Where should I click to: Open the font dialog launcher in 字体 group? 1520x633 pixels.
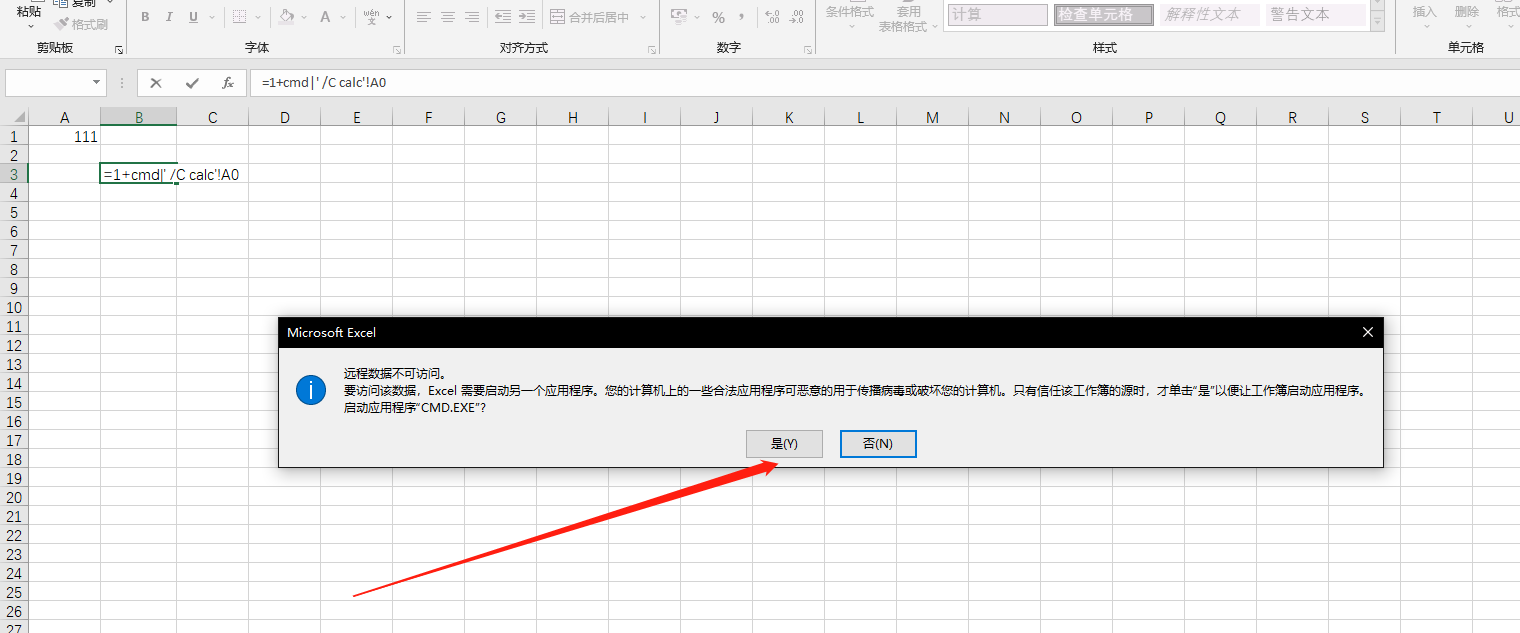click(397, 49)
